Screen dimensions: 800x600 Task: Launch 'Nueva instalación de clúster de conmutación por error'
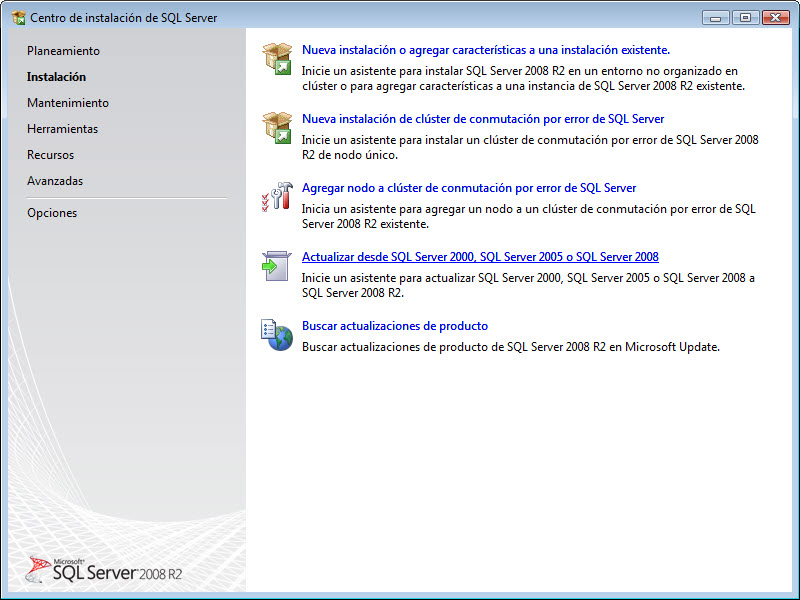pyautogui.click(x=483, y=119)
